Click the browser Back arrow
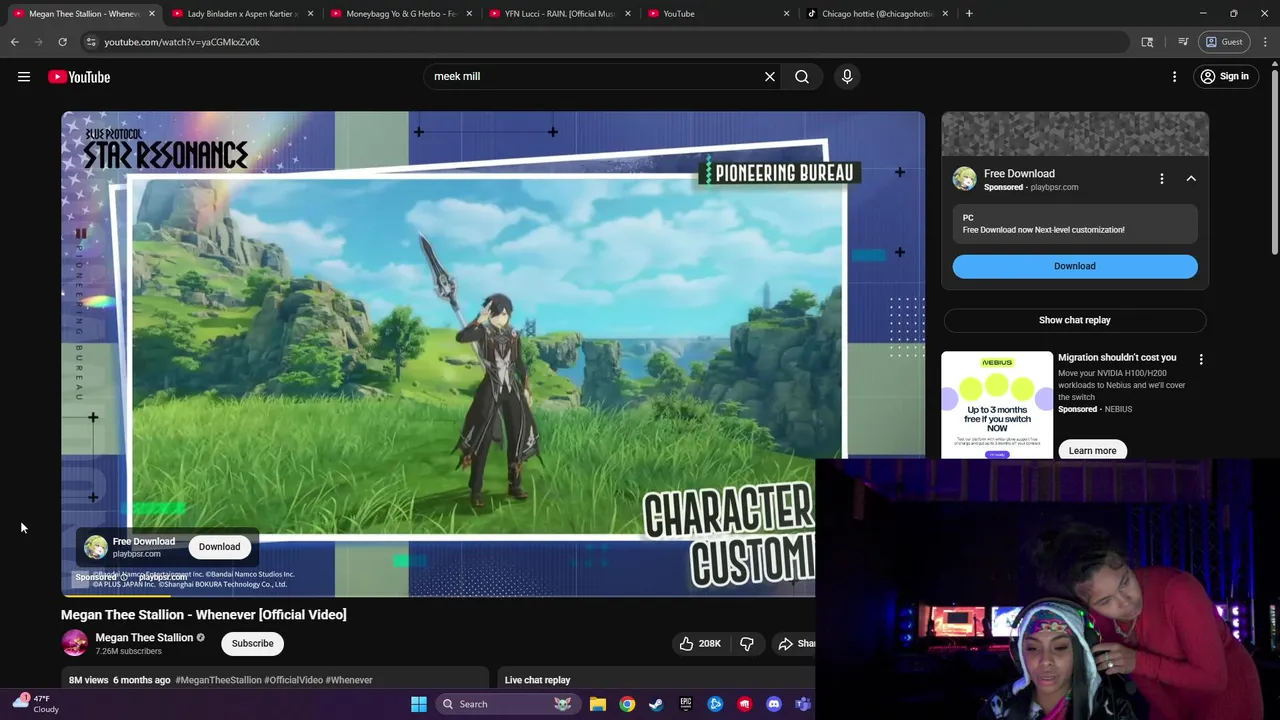This screenshot has width=1280, height=720. [x=15, y=42]
